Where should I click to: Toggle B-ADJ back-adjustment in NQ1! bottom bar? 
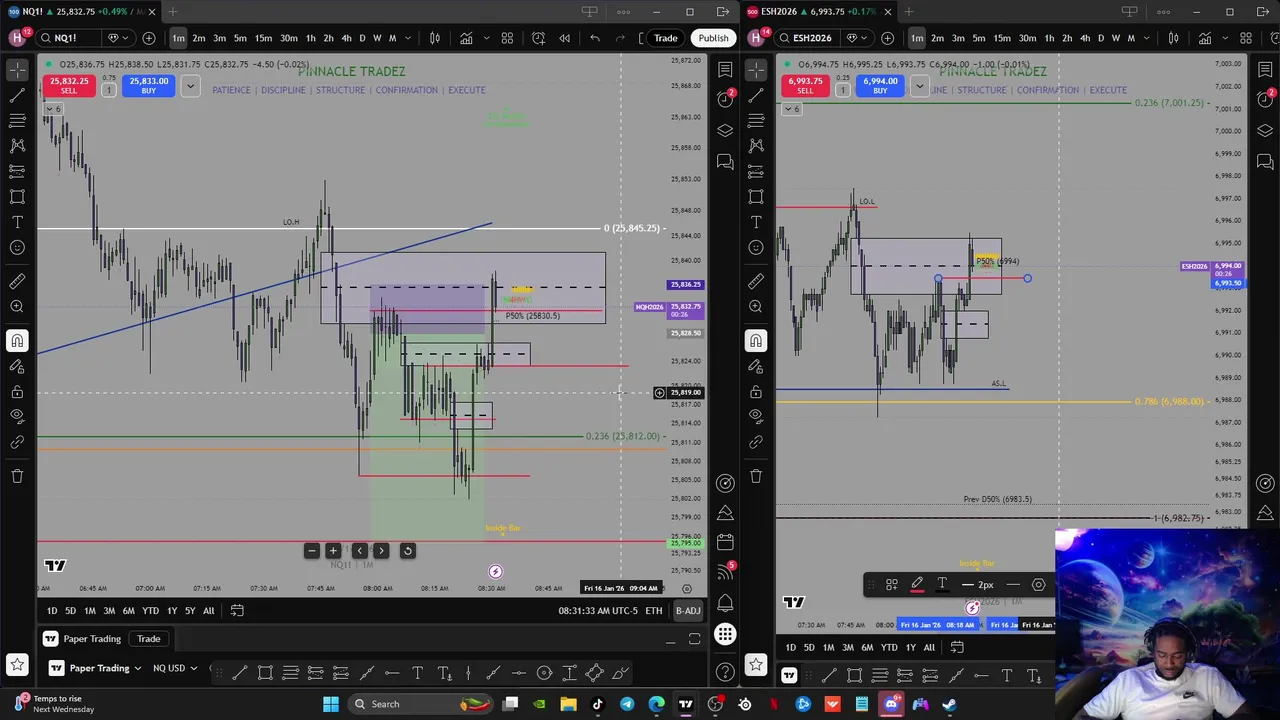pyautogui.click(x=688, y=611)
